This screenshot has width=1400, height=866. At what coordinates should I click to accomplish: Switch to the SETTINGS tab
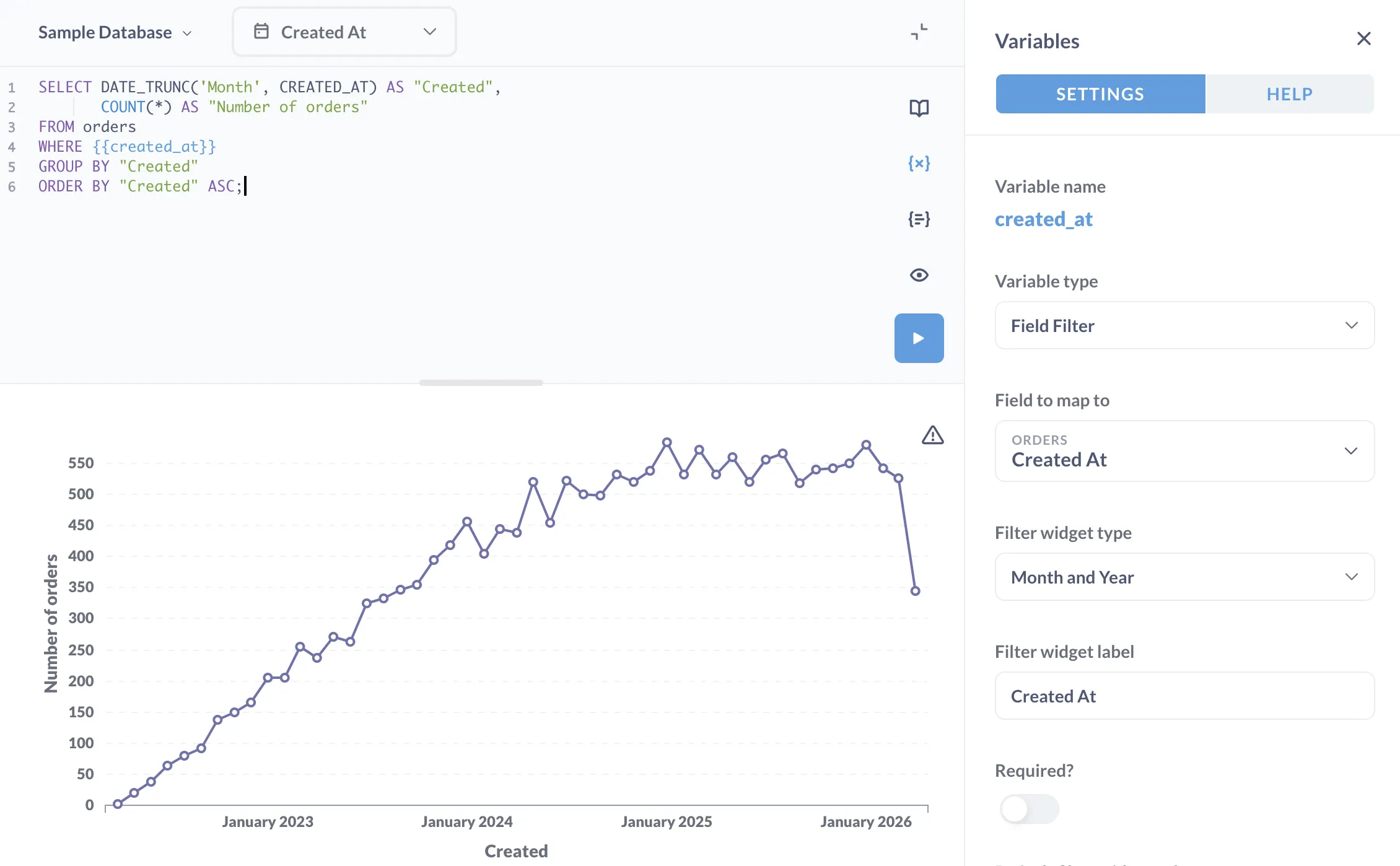(x=1100, y=93)
